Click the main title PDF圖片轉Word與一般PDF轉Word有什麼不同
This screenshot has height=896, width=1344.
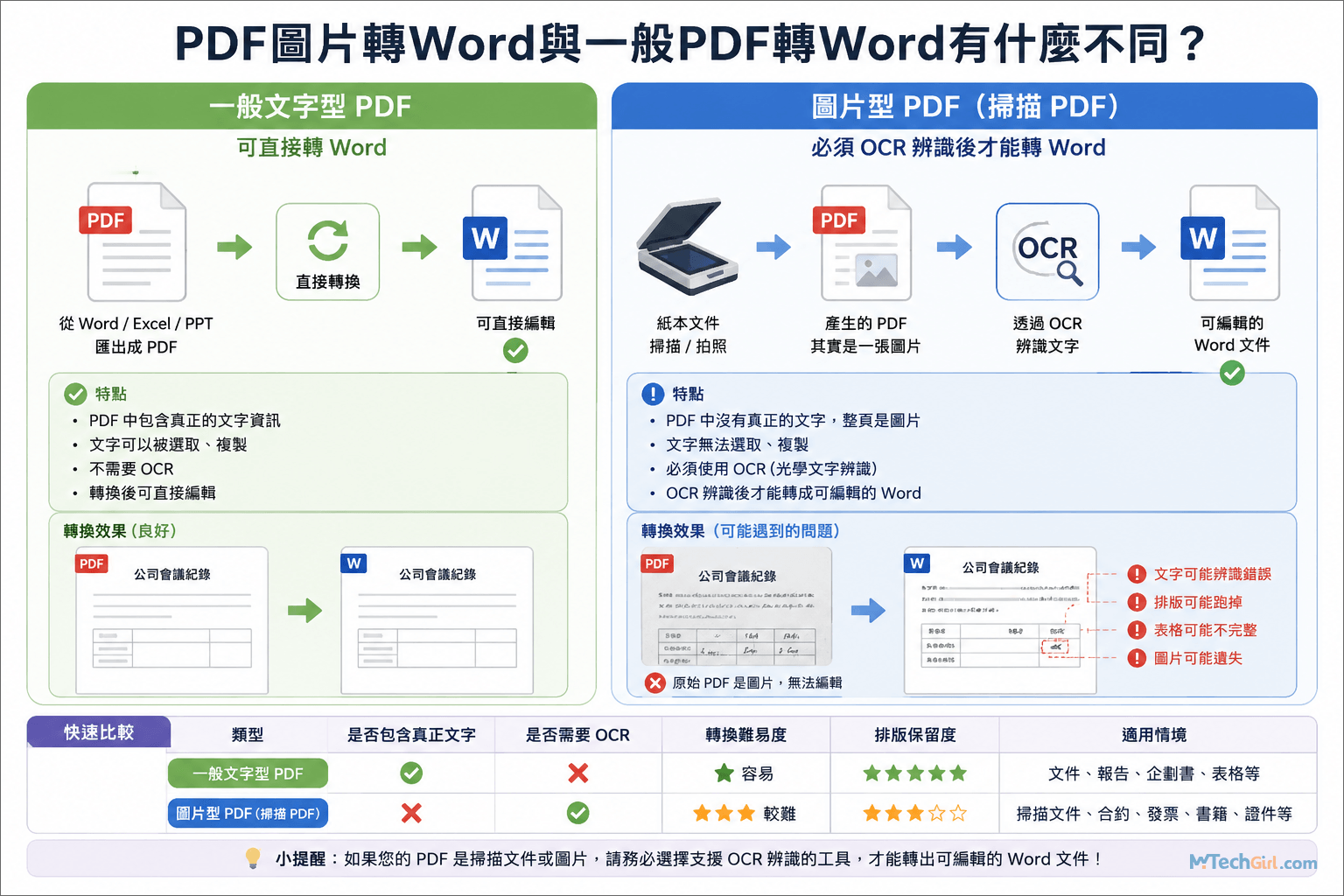[690, 44]
